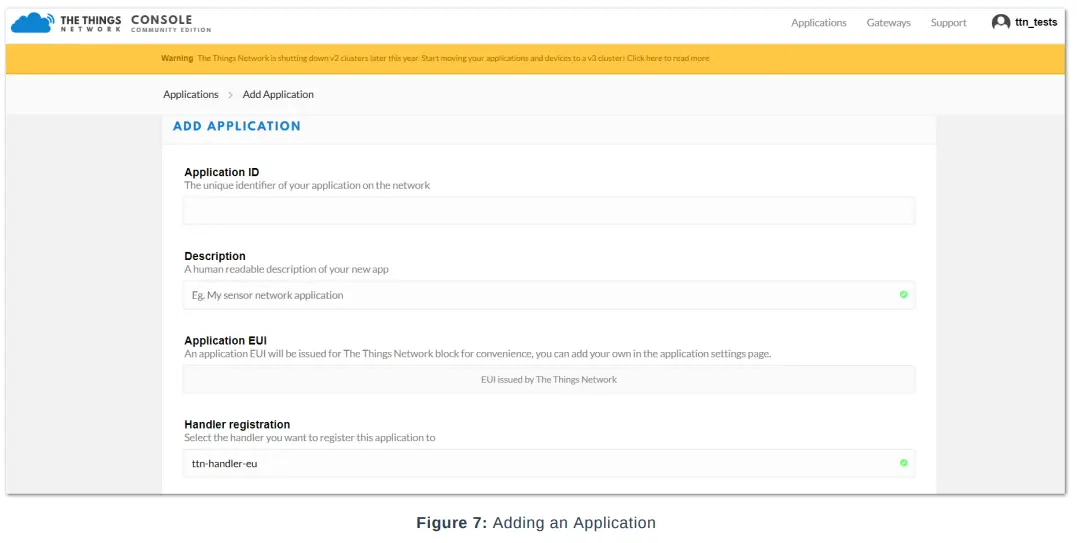1077x543 pixels.
Task: Click the Application EUI issued field
Action: click(x=548, y=379)
